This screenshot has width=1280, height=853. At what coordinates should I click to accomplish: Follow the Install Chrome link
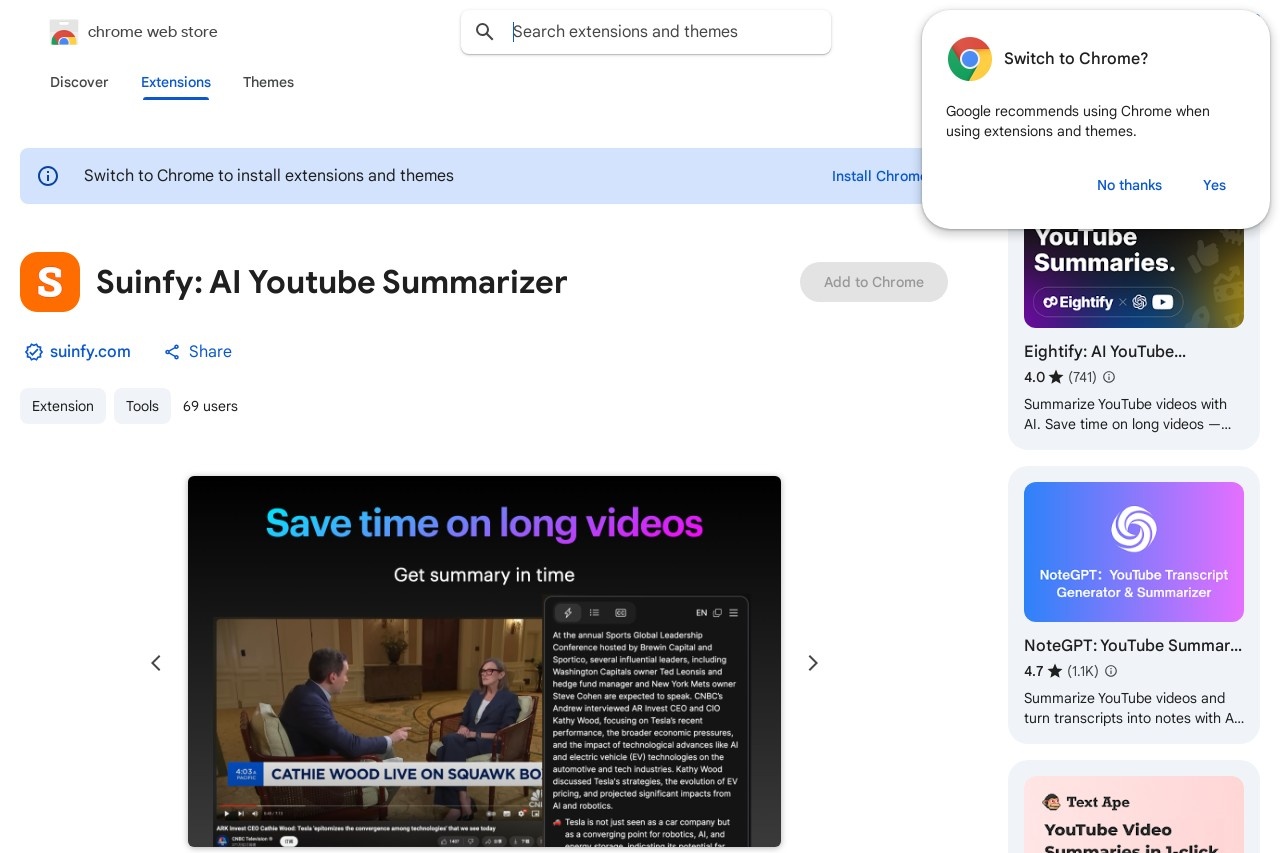tap(878, 176)
